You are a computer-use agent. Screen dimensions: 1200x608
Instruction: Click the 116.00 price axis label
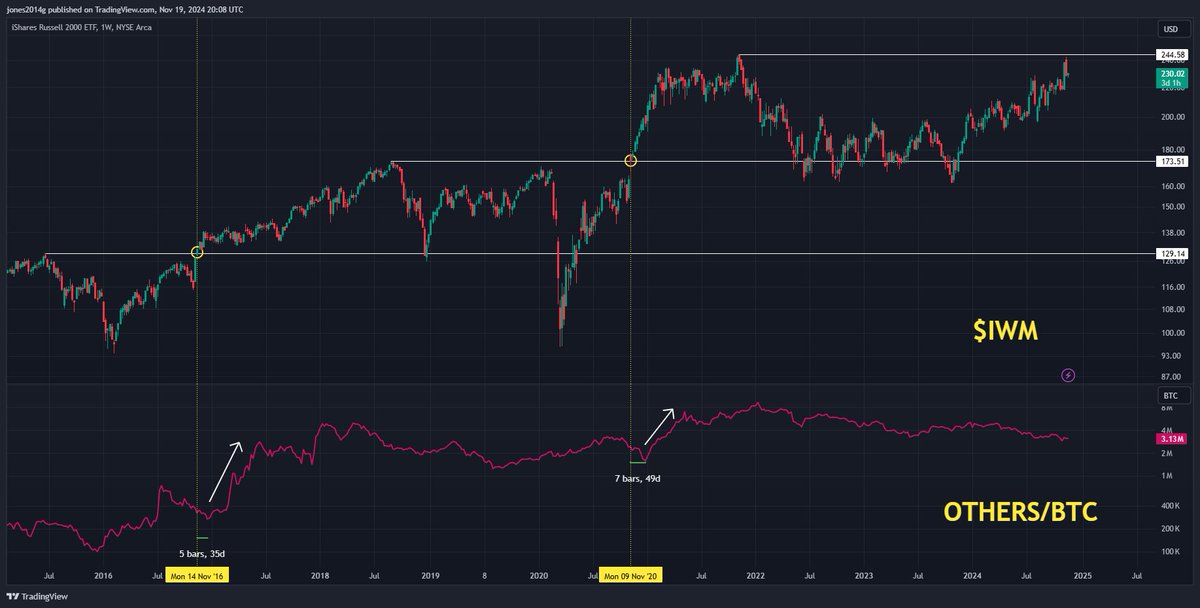coord(1172,287)
